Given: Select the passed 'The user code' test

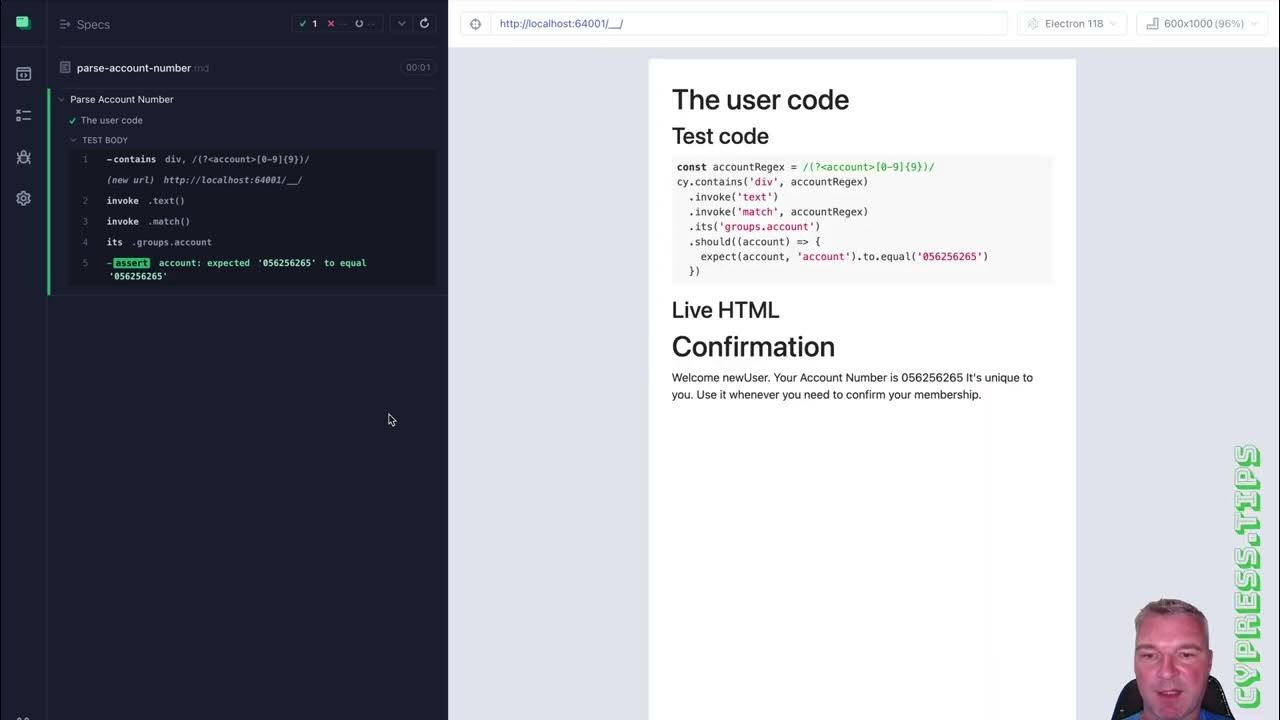Looking at the screenshot, I should click(111, 121).
